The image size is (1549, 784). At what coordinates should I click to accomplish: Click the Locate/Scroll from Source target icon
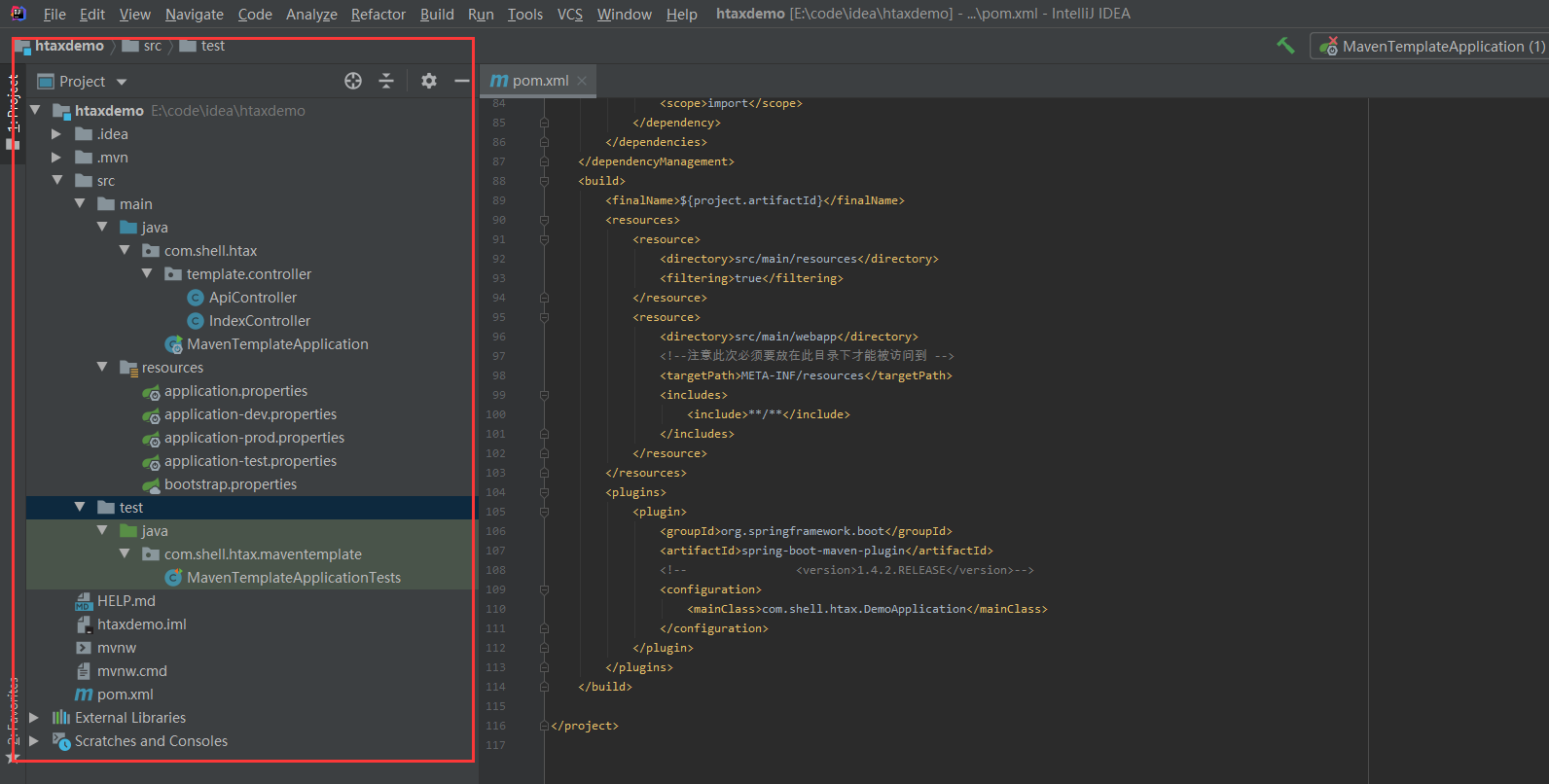coord(353,81)
